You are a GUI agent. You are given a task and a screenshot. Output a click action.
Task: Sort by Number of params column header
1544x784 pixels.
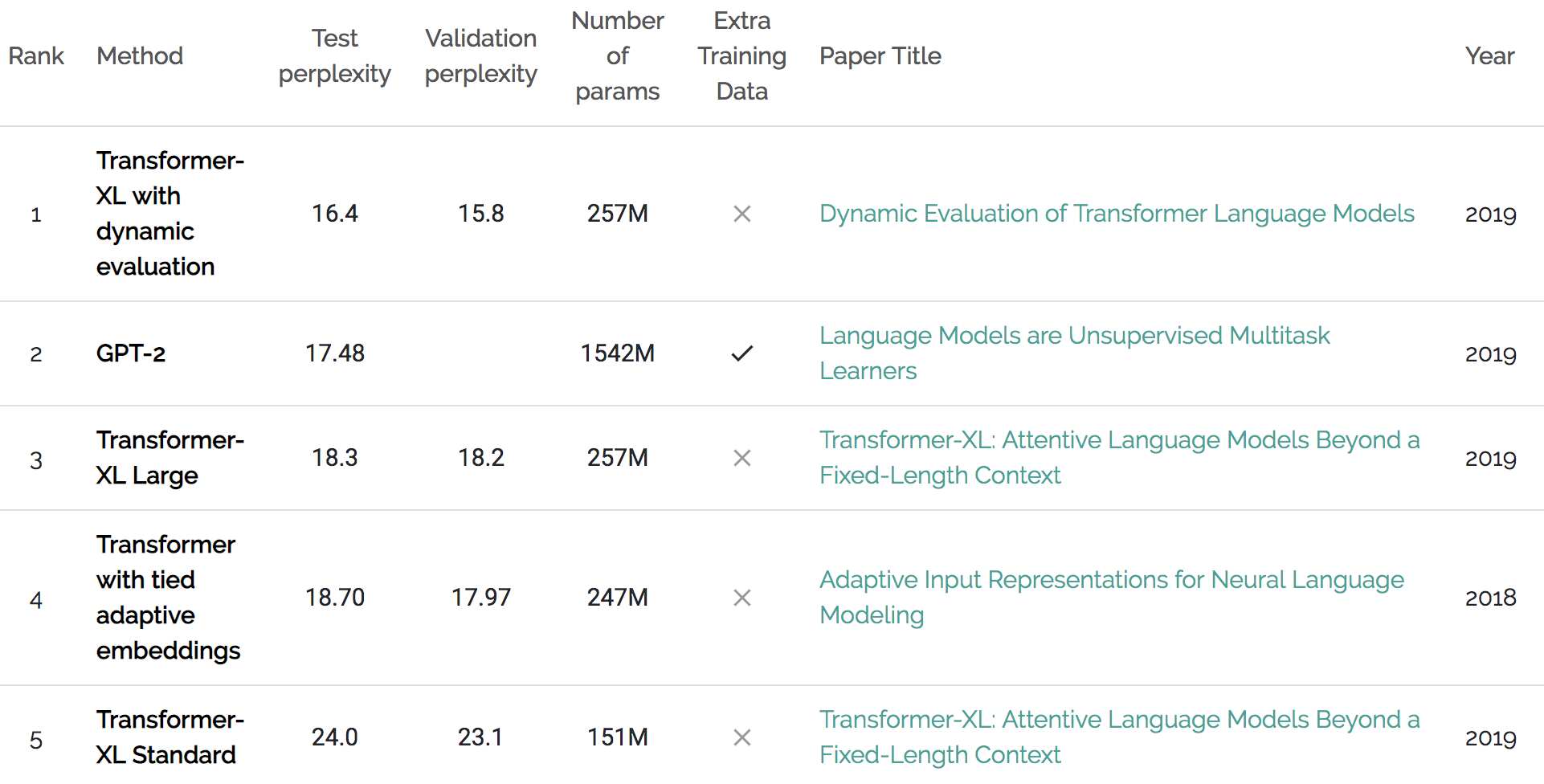[x=618, y=56]
